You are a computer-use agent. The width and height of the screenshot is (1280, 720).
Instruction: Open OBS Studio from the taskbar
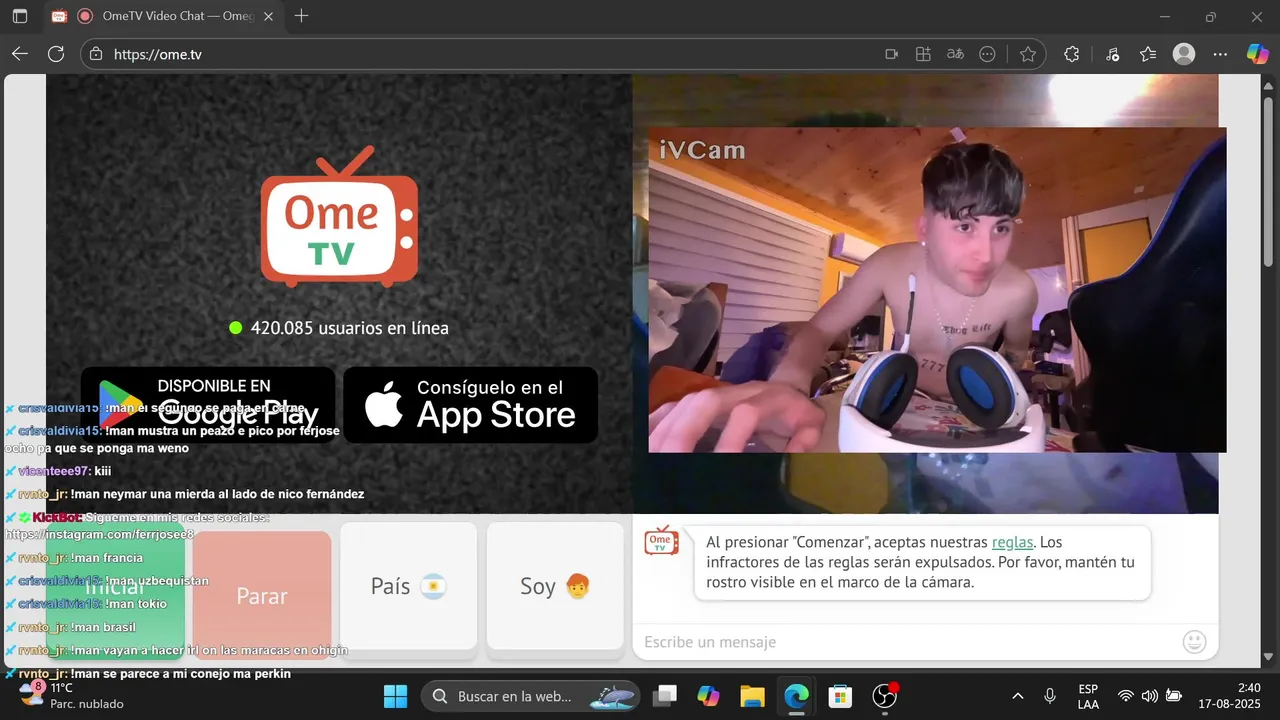[x=885, y=696]
